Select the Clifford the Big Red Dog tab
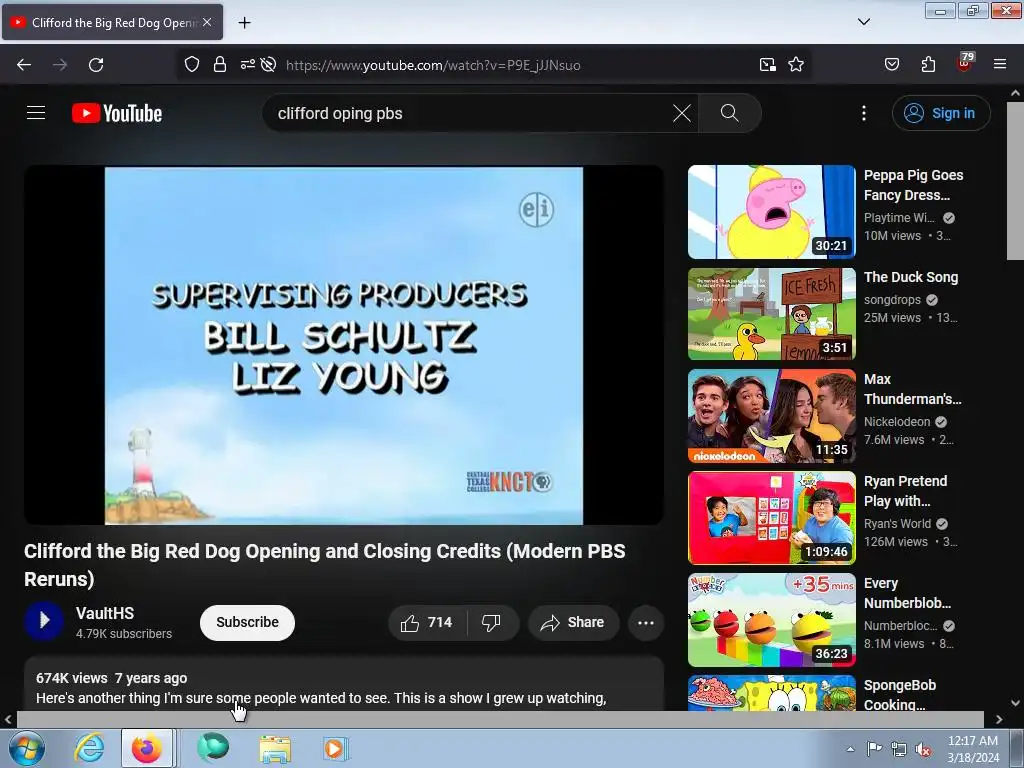1024x768 pixels. 112,22
